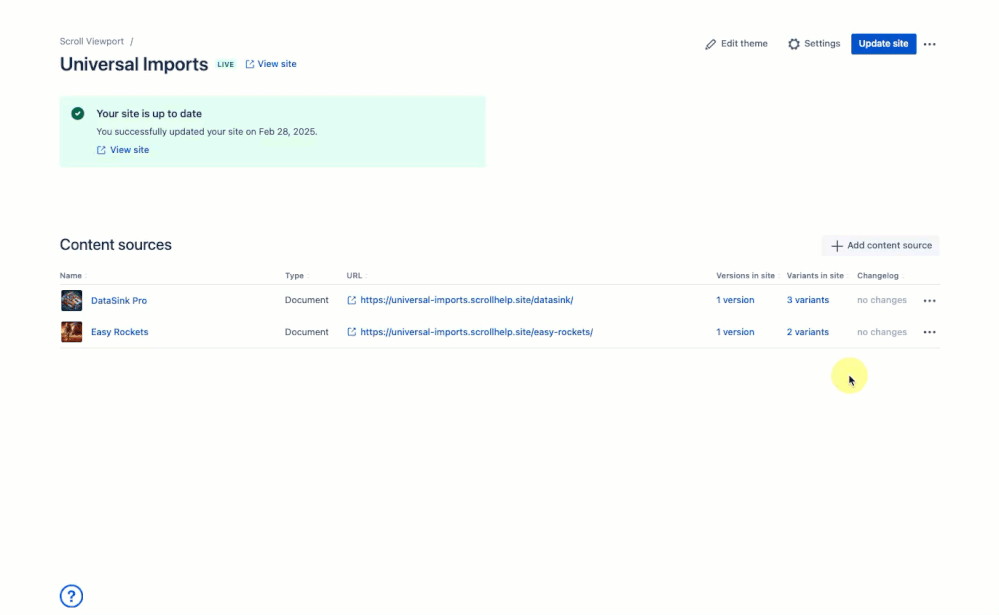This screenshot has height=615, width=999.
Task: Open the DataSink Pro row actions ellipsis
Action: [930, 300]
